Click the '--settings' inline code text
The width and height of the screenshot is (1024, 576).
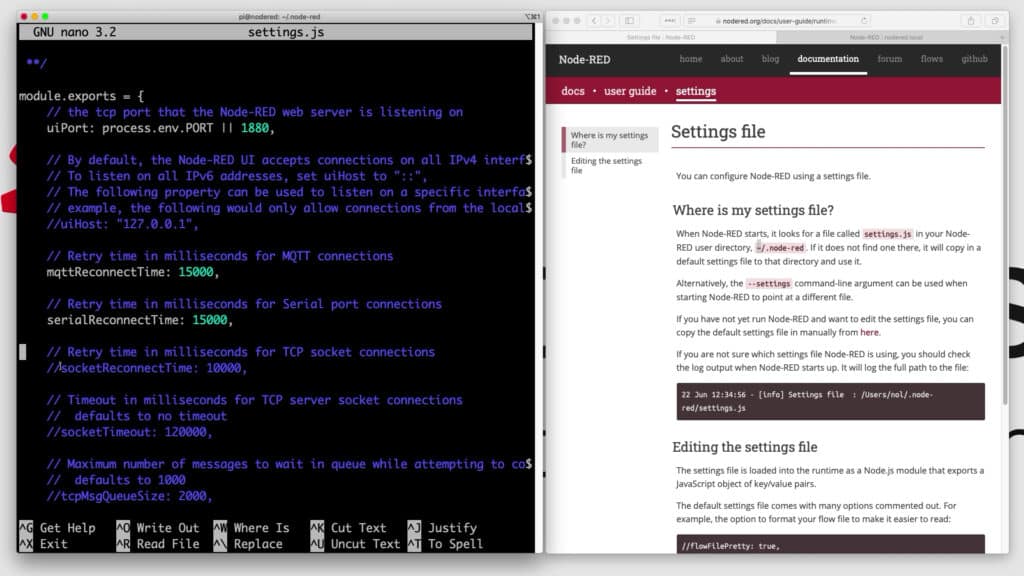[769, 283]
